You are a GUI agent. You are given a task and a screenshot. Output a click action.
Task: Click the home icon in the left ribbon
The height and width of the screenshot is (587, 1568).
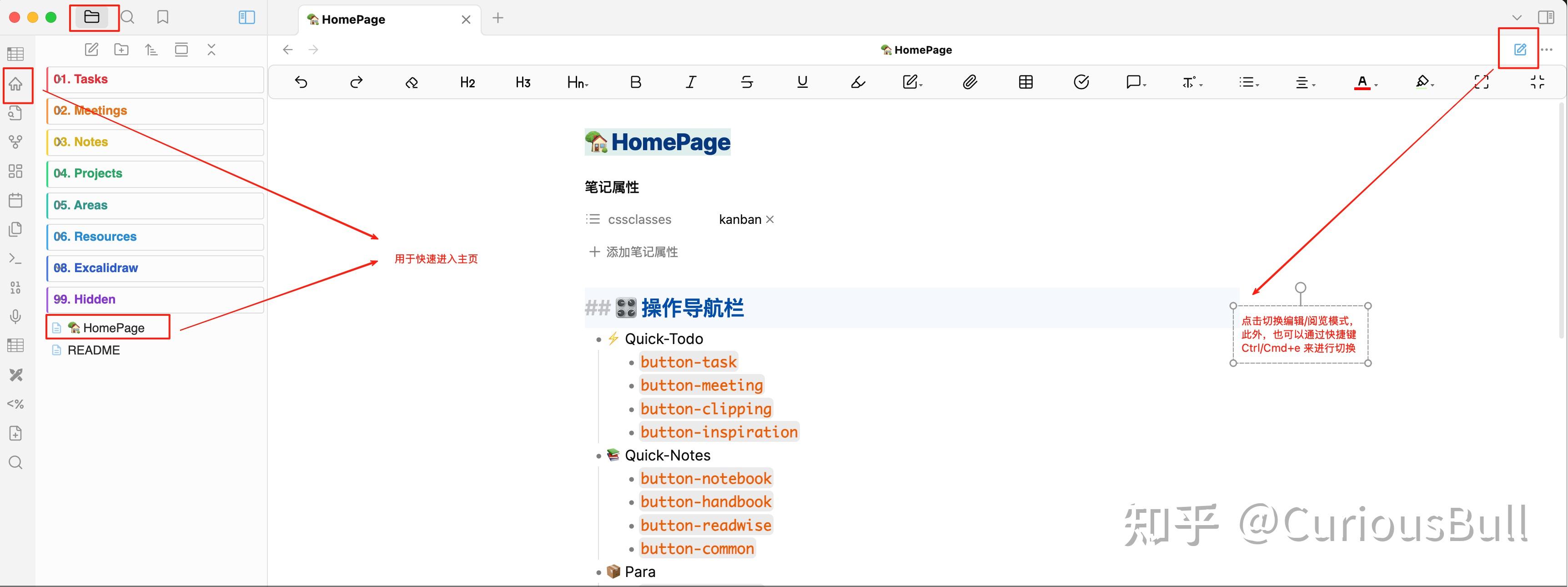tap(16, 84)
